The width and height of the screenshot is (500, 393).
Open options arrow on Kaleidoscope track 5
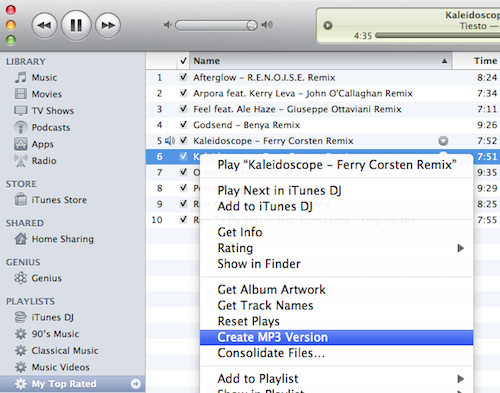point(443,141)
